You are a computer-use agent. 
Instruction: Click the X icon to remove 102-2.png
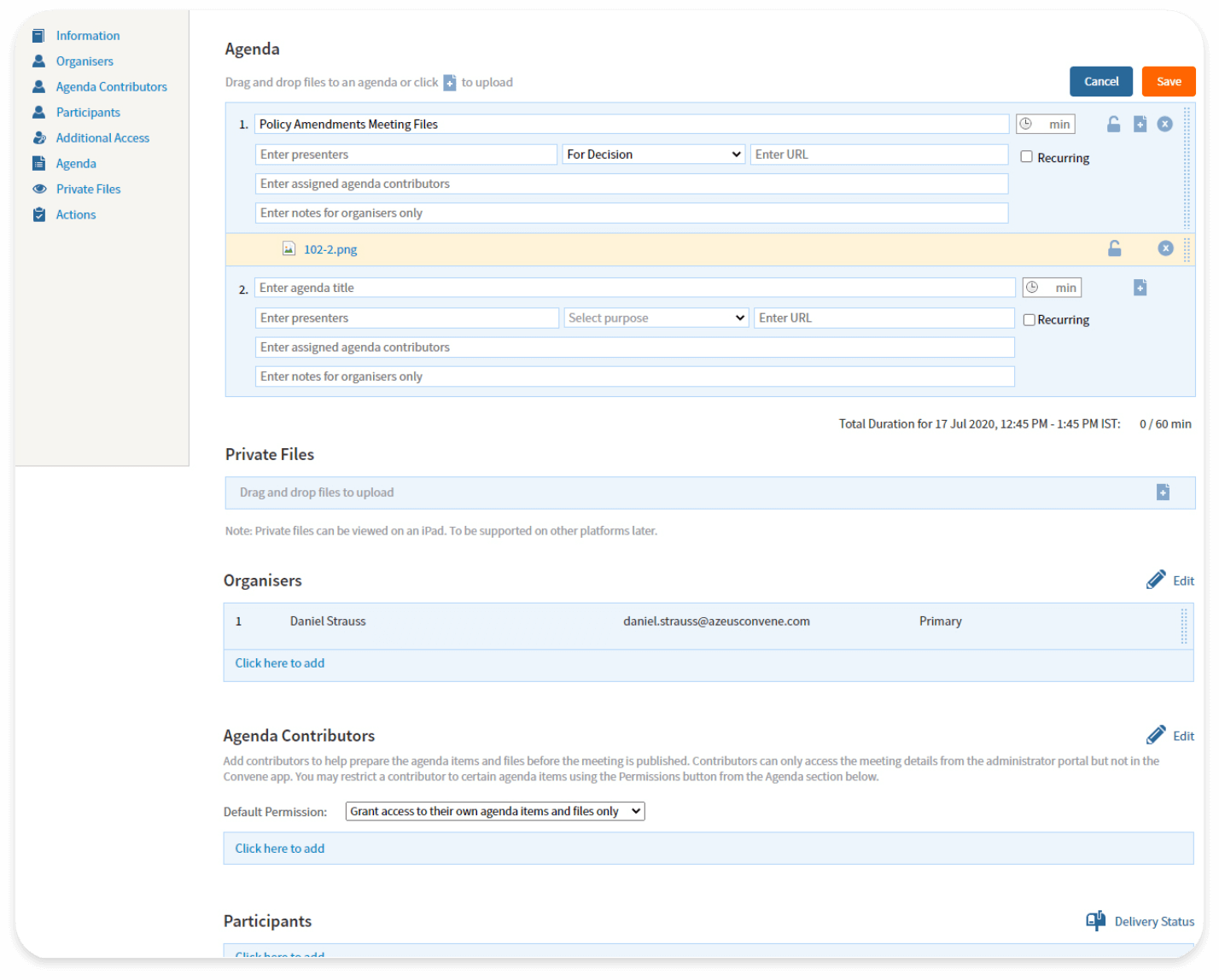[1165, 248]
